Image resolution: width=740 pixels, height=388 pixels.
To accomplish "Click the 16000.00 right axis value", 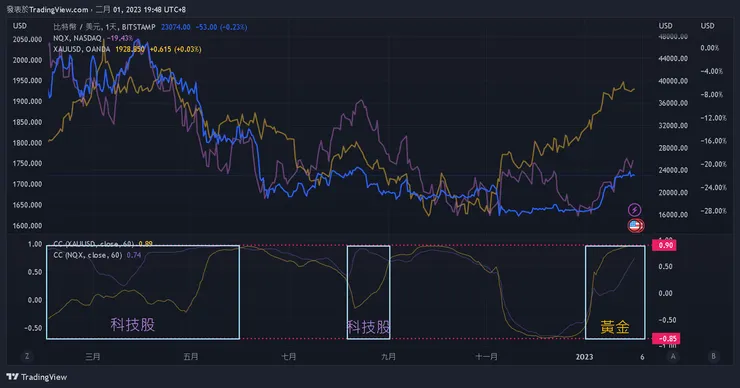I will point(673,215).
